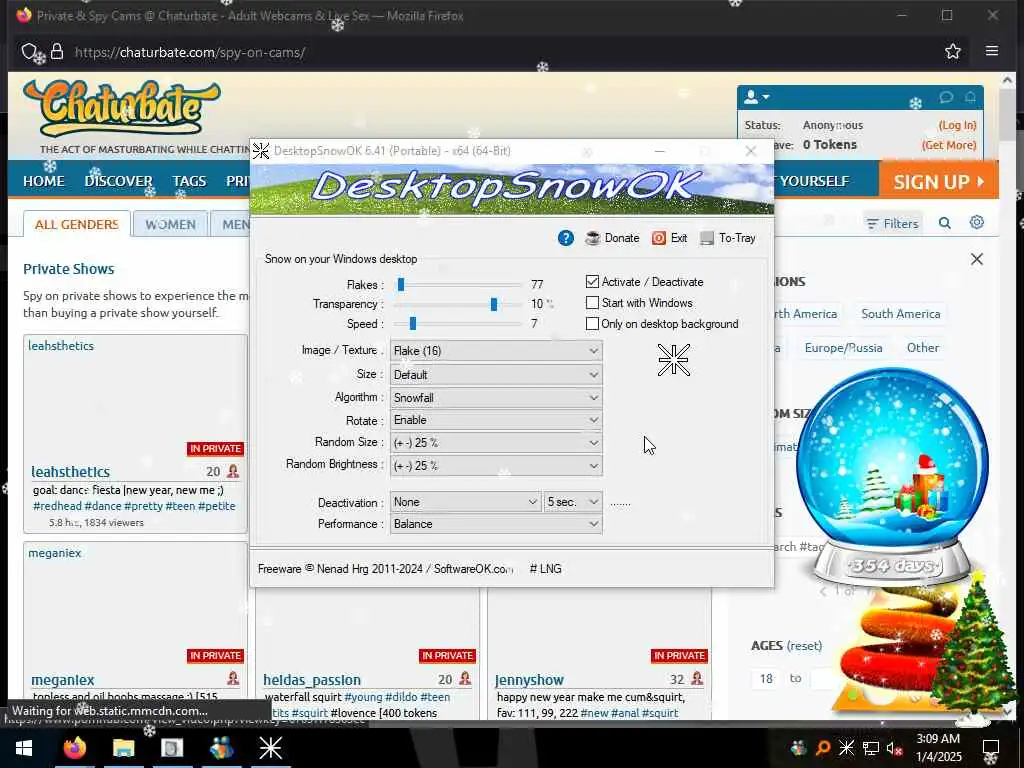The height and width of the screenshot is (768, 1024).
Task: Click the orange SIGN UP button
Action: coord(938,181)
